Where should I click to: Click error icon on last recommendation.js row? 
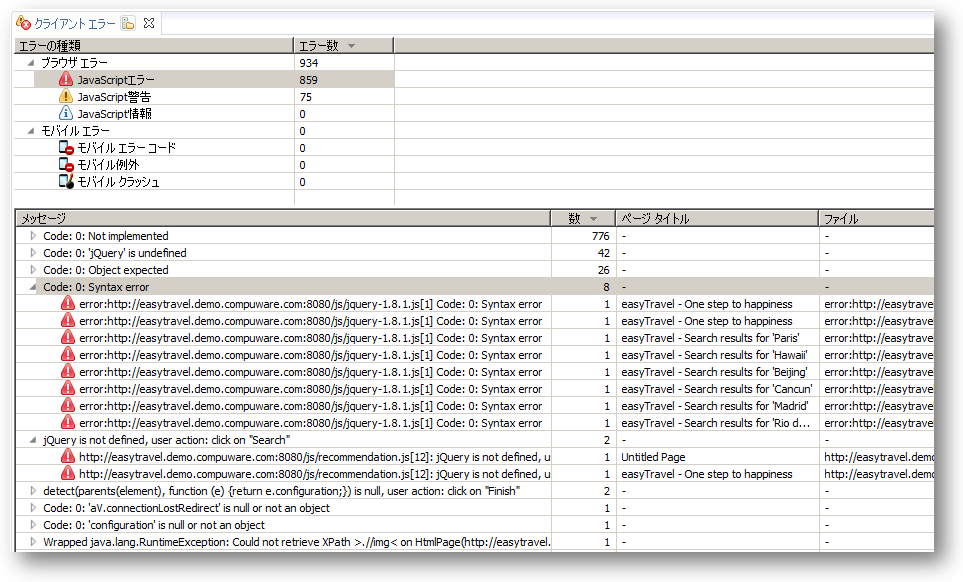click(x=68, y=473)
